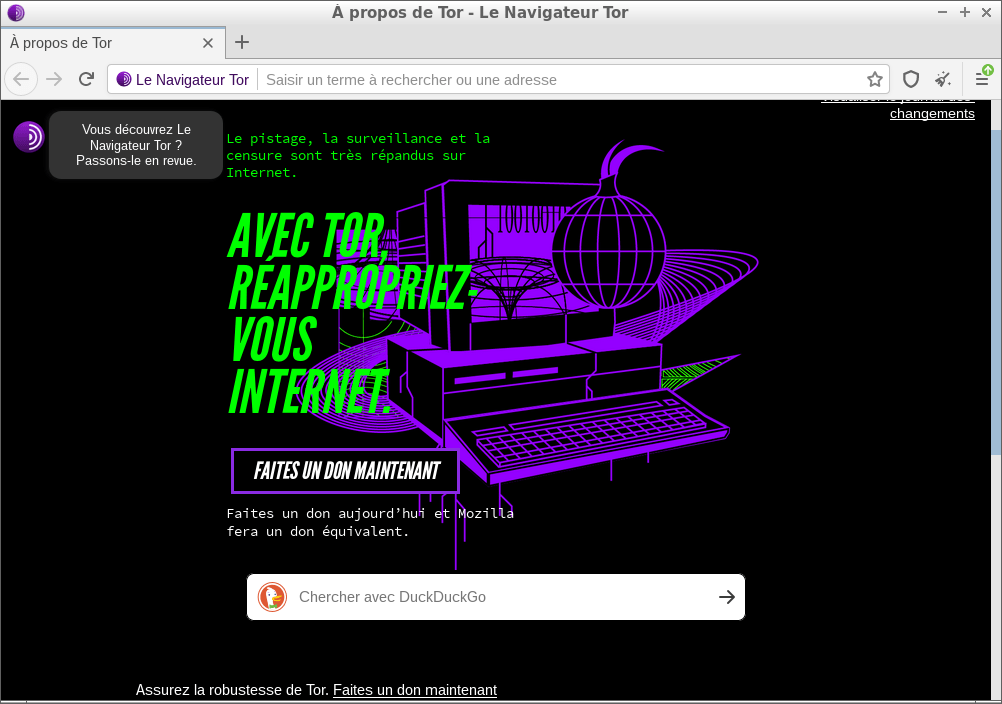Click the Vous découvrez Le Navigateur Tor tooltip
The image size is (1002, 704).
click(x=136, y=145)
